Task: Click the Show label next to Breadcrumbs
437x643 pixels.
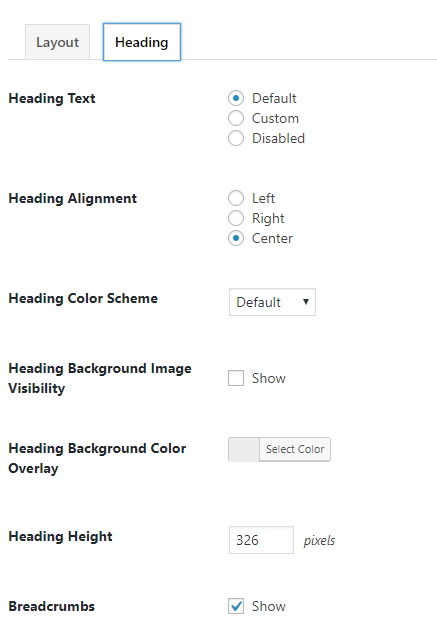Action: tap(269, 606)
